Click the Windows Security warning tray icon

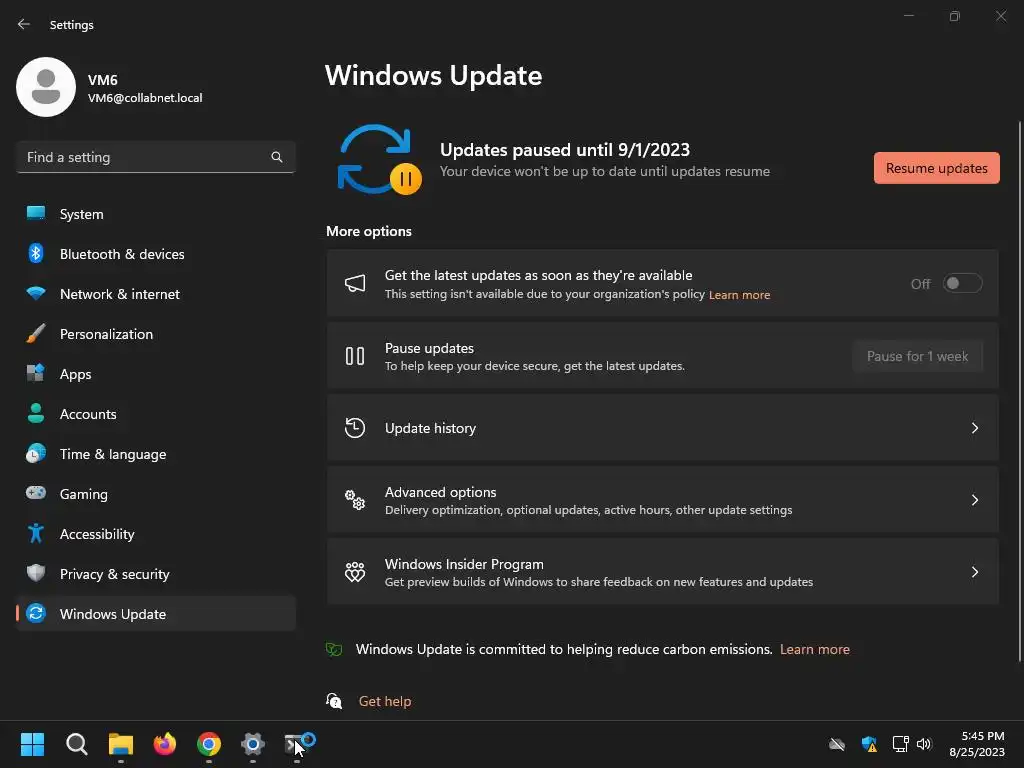click(869, 744)
